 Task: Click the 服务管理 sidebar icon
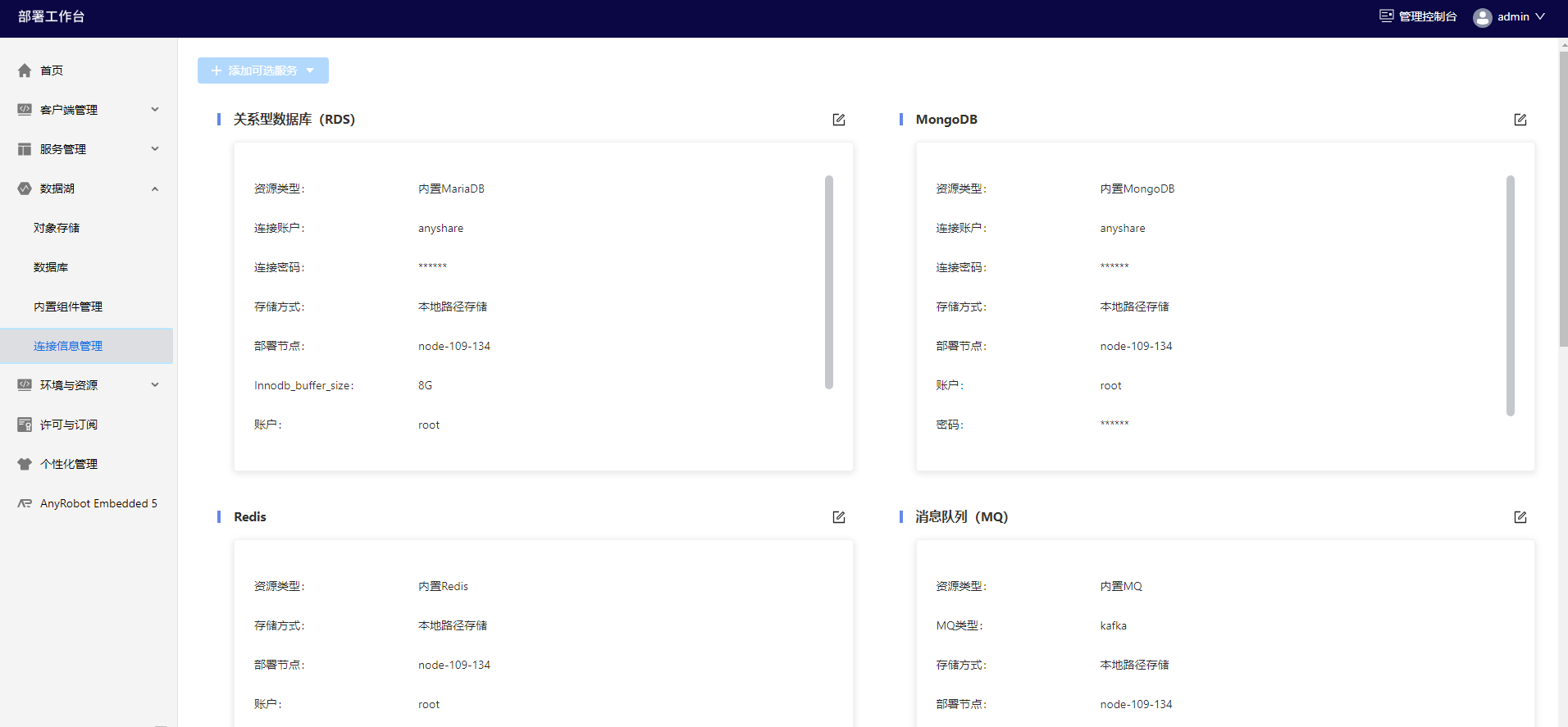pyautogui.click(x=25, y=149)
